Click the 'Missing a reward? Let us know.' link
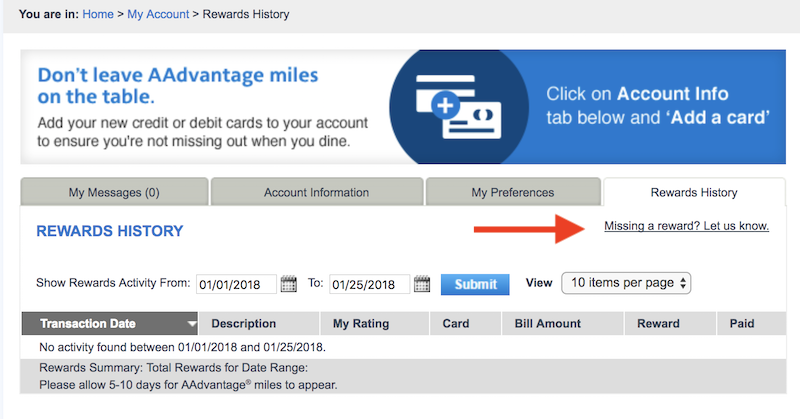800x419 pixels. tap(686, 226)
